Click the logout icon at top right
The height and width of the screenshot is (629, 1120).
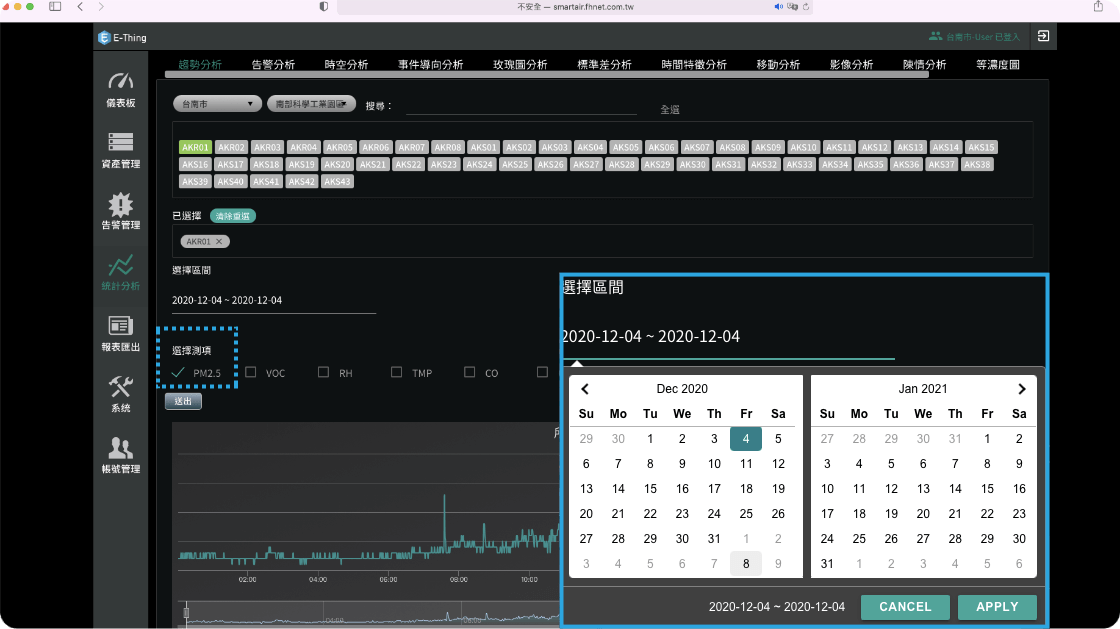(x=1043, y=36)
